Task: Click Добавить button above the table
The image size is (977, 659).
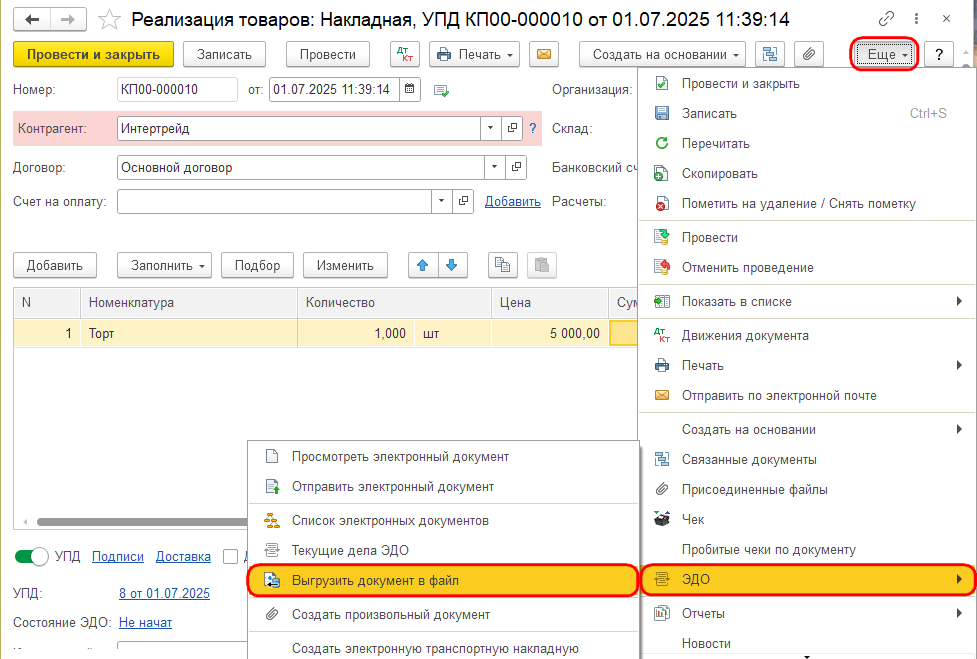Action: click(x=55, y=265)
